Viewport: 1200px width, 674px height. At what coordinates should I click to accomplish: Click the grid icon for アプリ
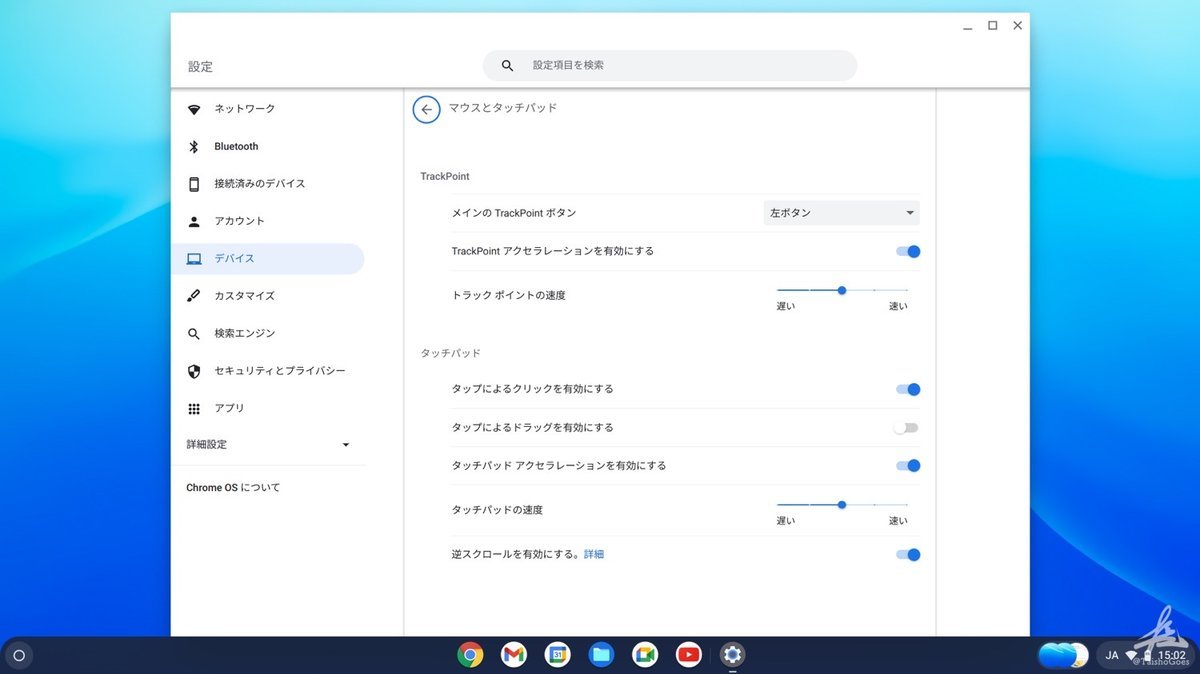[194, 409]
